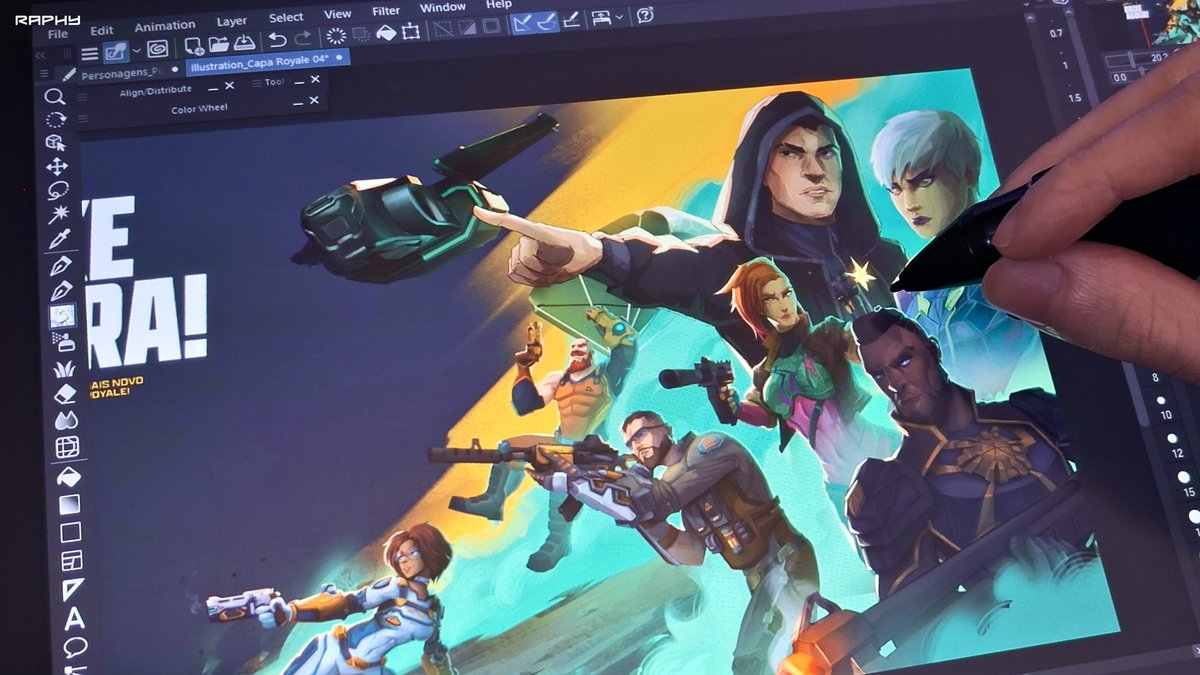
Task: Toggle Show selection border icon
Action: pyautogui.click(x=492, y=26)
